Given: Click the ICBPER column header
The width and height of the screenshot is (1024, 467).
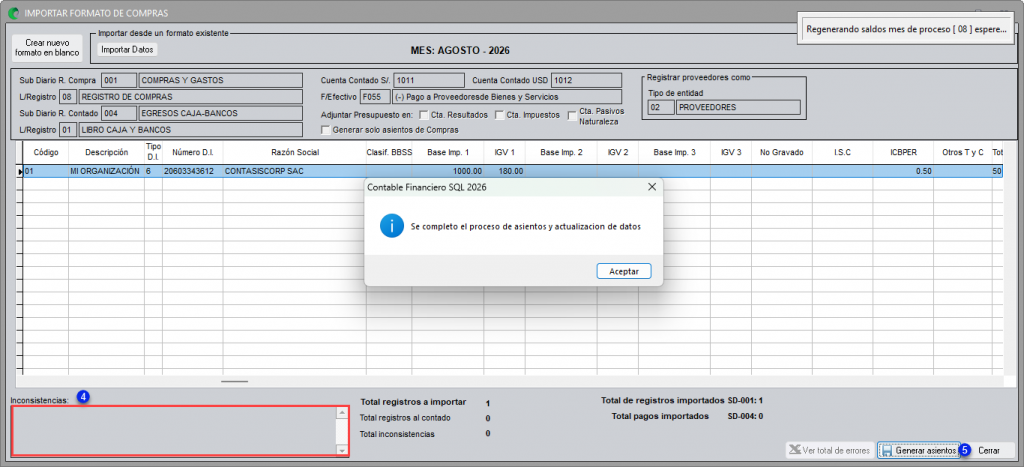Looking at the screenshot, I should tap(903, 152).
